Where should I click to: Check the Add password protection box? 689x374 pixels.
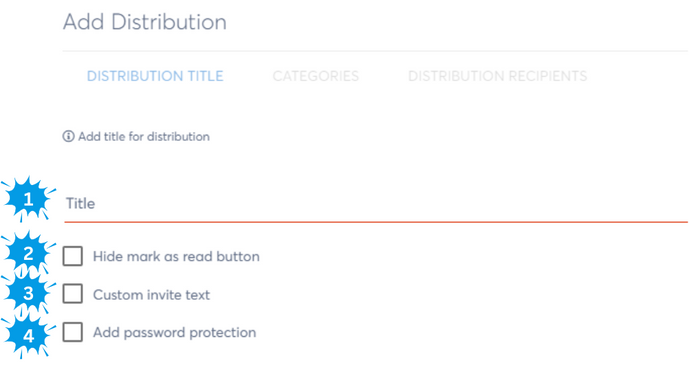pyautogui.click(x=73, y=332)
